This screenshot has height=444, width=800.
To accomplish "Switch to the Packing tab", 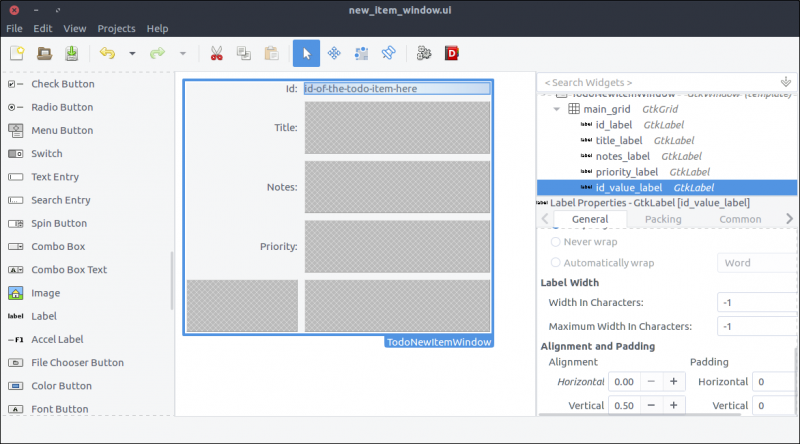I will point(662,219).
